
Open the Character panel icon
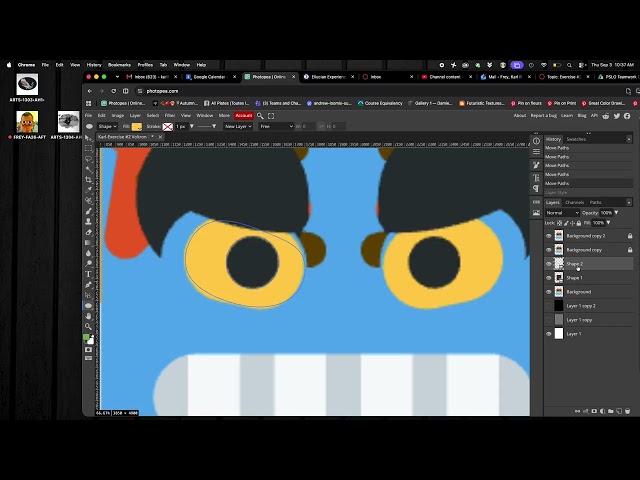[536, 178]
